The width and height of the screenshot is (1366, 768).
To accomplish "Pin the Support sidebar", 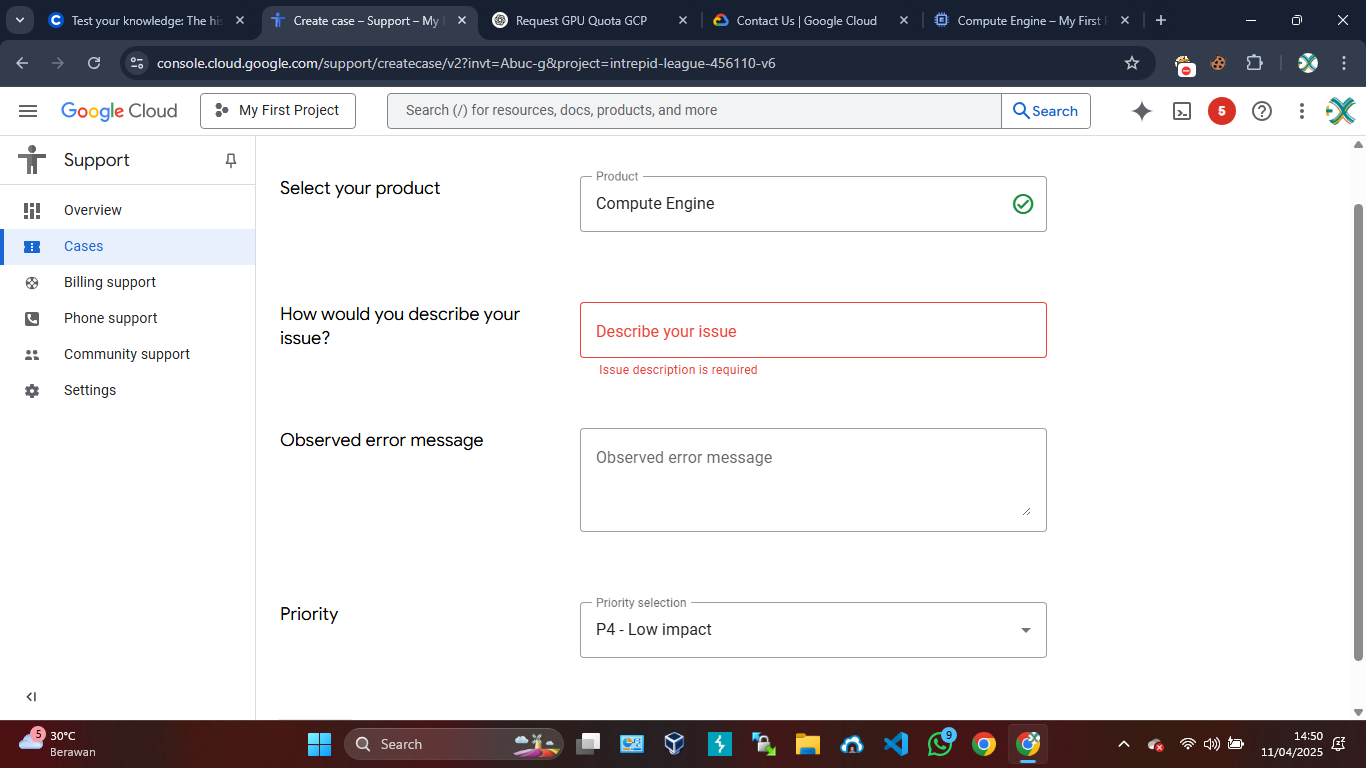I will click(231, 160).
